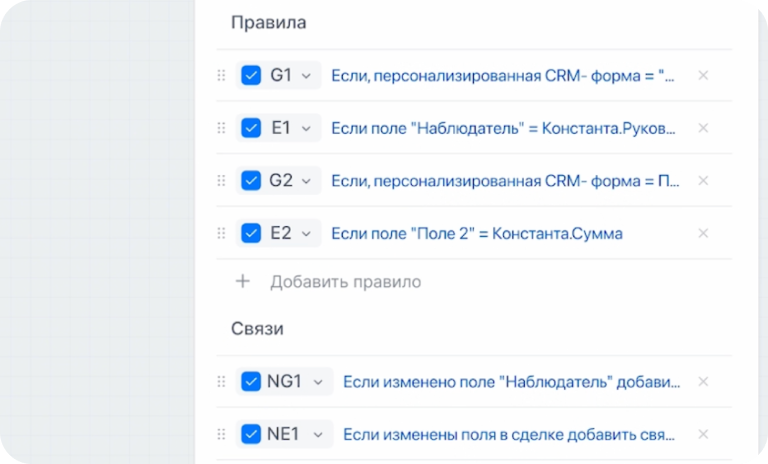The image size is (768, 464).
Task: Click 'Добавить правило' button
Action: pyautogui.click(x=345, y=282)
